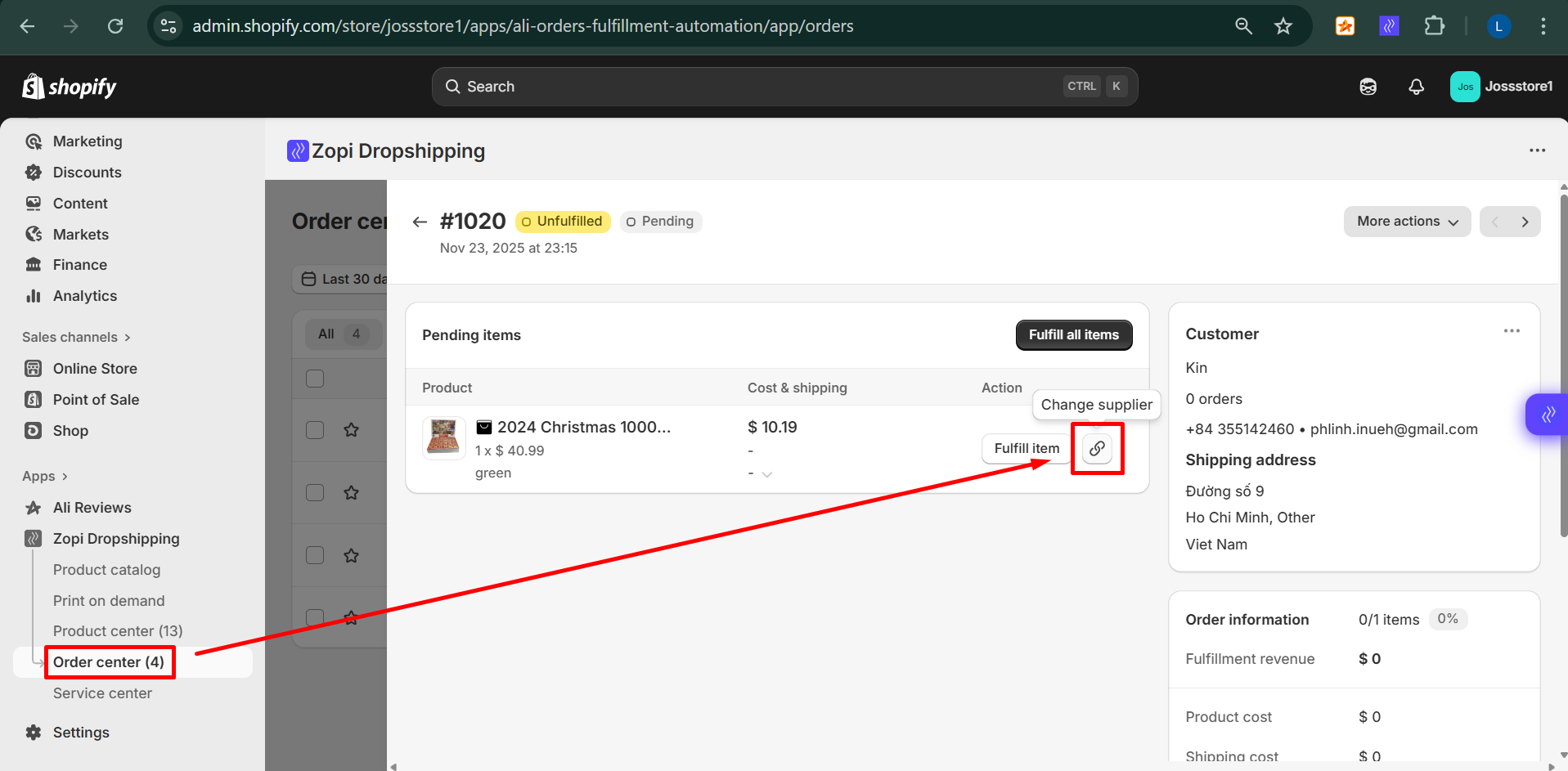Expand the shipping options chevron
Screen dimensions: 1568x771
pos(766,474)
